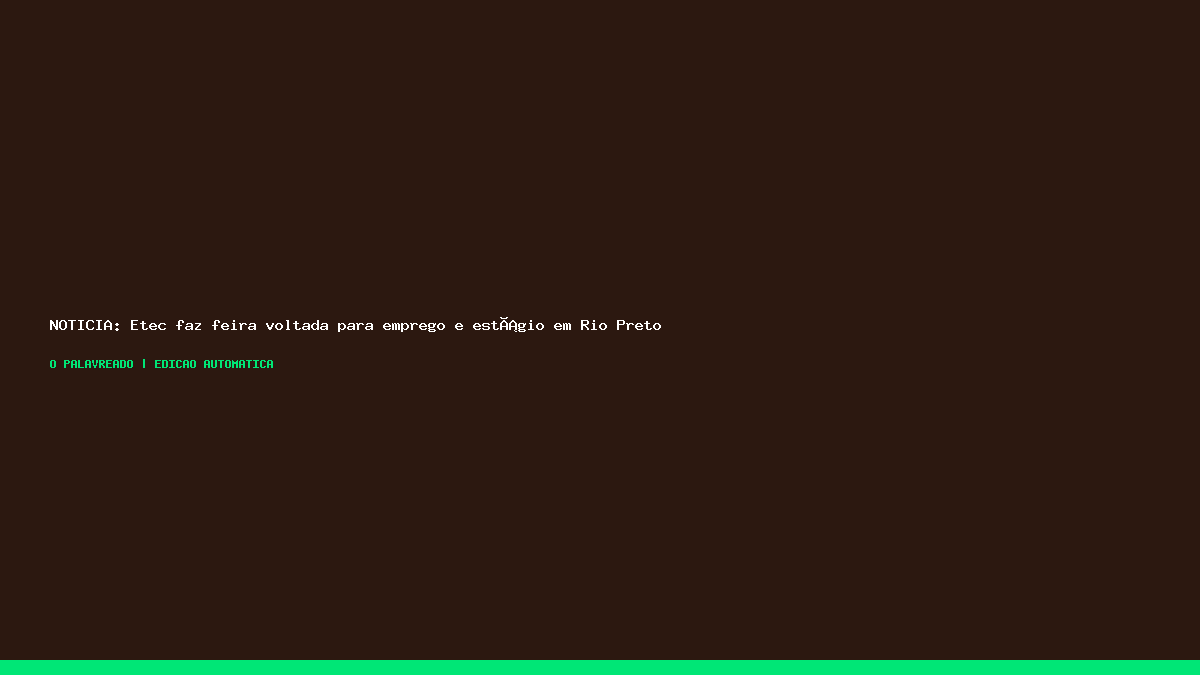
Task: Click the word para in the headline
Action: [x=355, y=326]
